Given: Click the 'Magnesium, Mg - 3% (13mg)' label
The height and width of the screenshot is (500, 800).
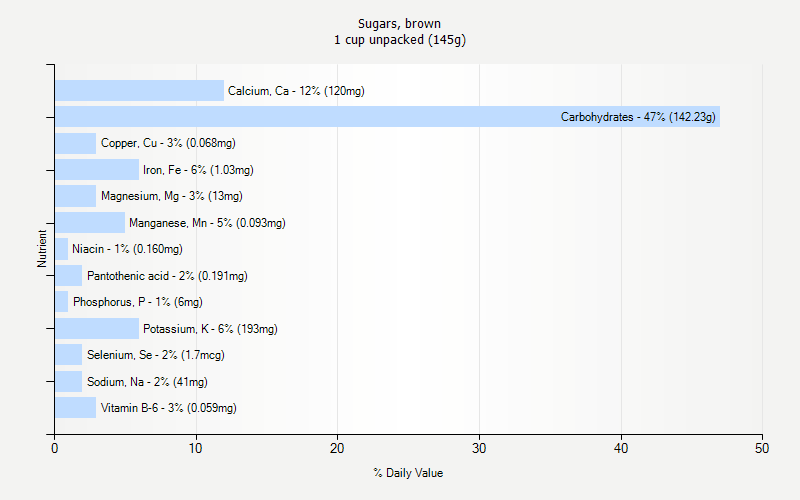Looking at the screenshot, I should point(171,196).
